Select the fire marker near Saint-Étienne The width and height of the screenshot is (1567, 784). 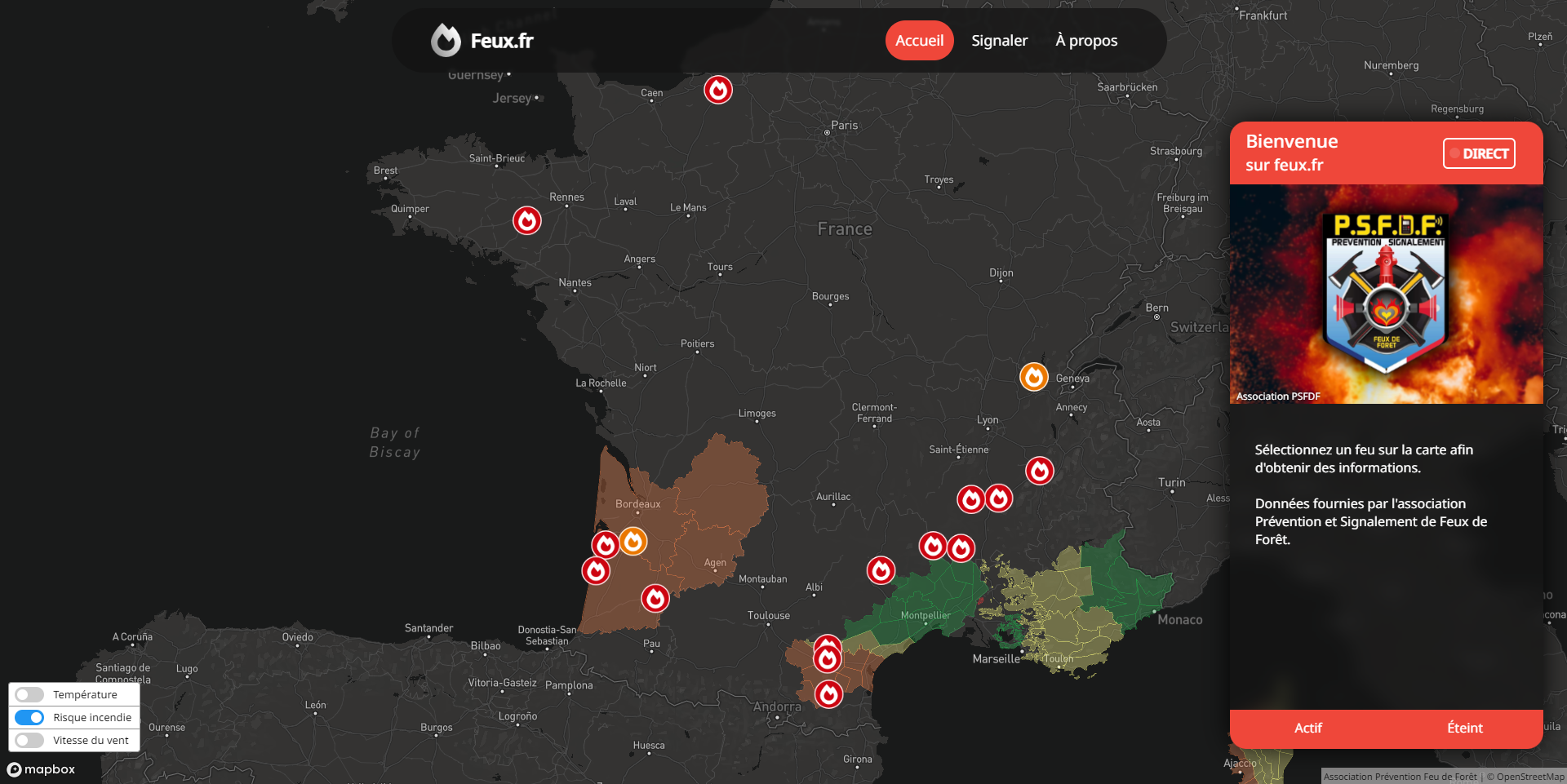(x=970, y=498)
